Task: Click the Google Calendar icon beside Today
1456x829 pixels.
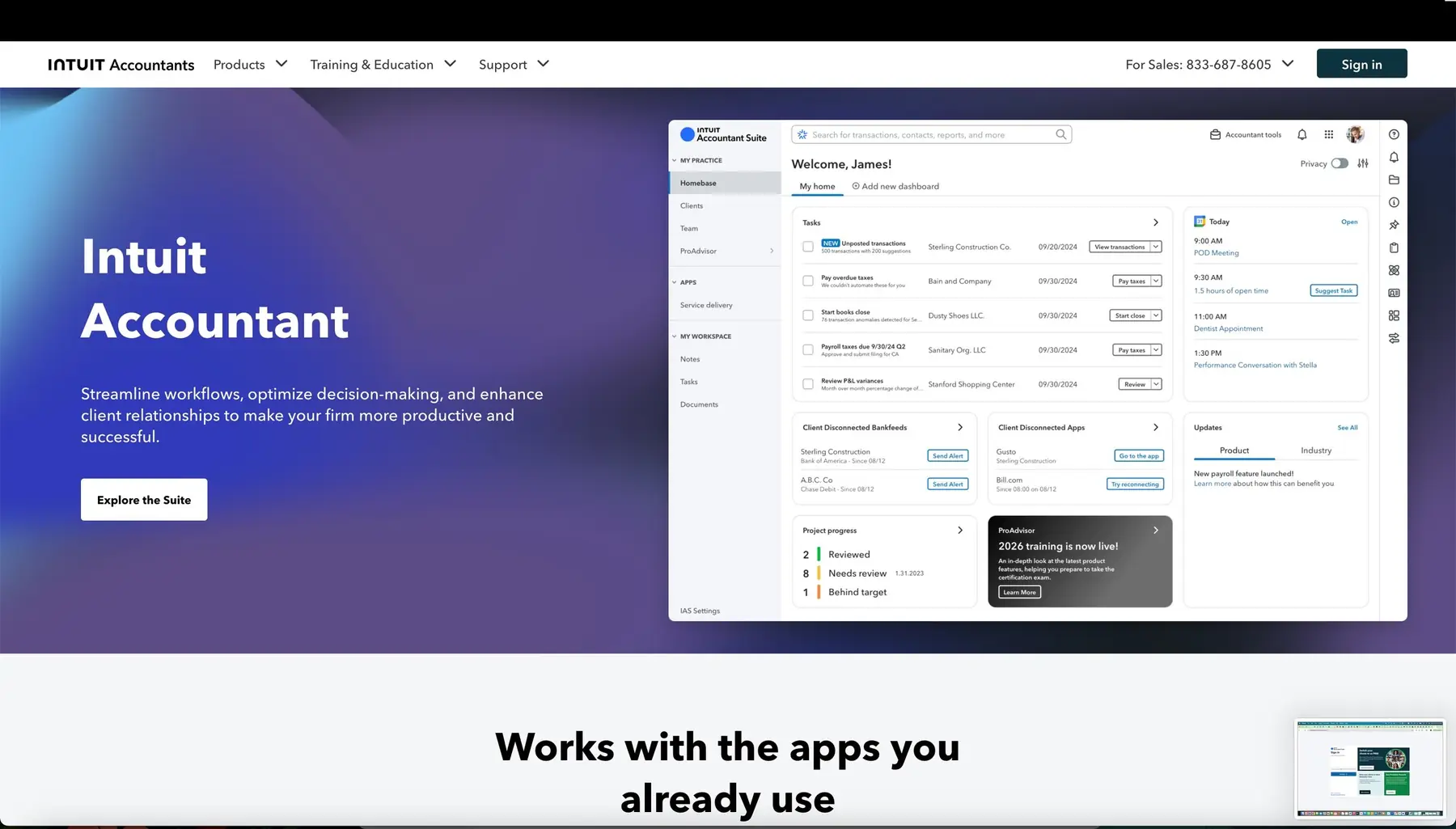Action: (1200, 222)
